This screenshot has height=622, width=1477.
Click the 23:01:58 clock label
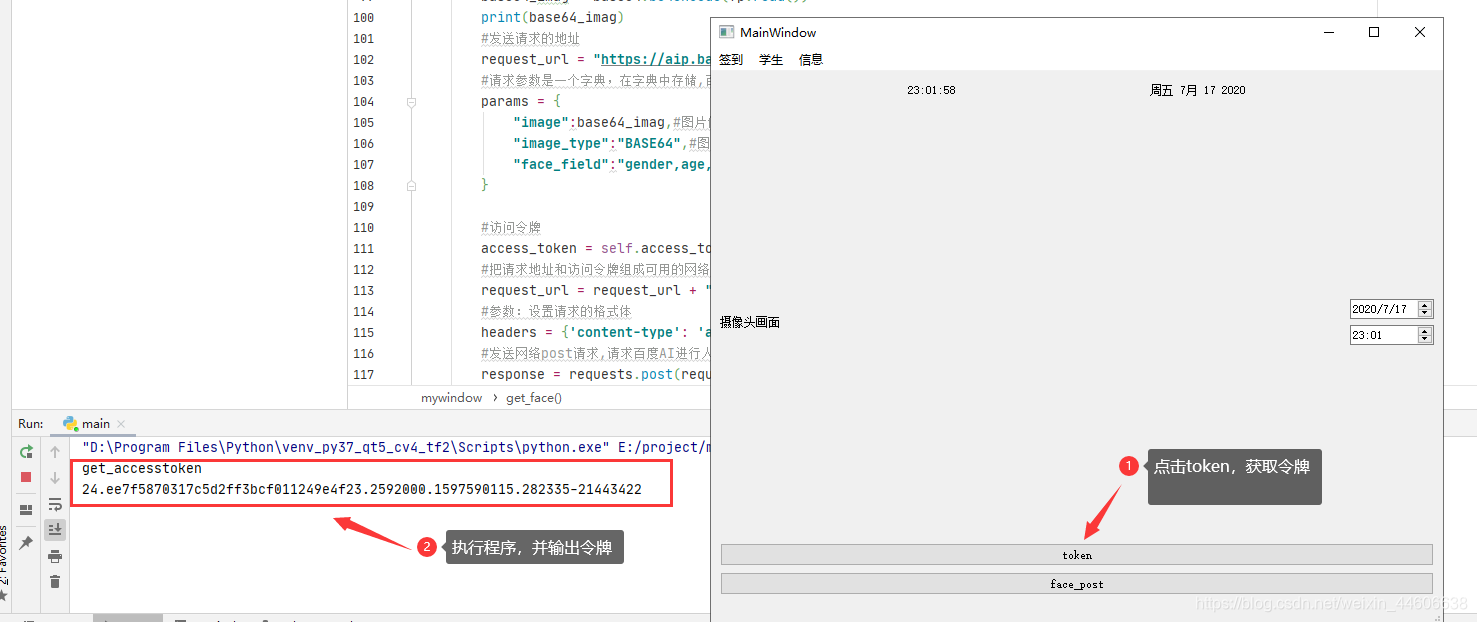[931, 90]
